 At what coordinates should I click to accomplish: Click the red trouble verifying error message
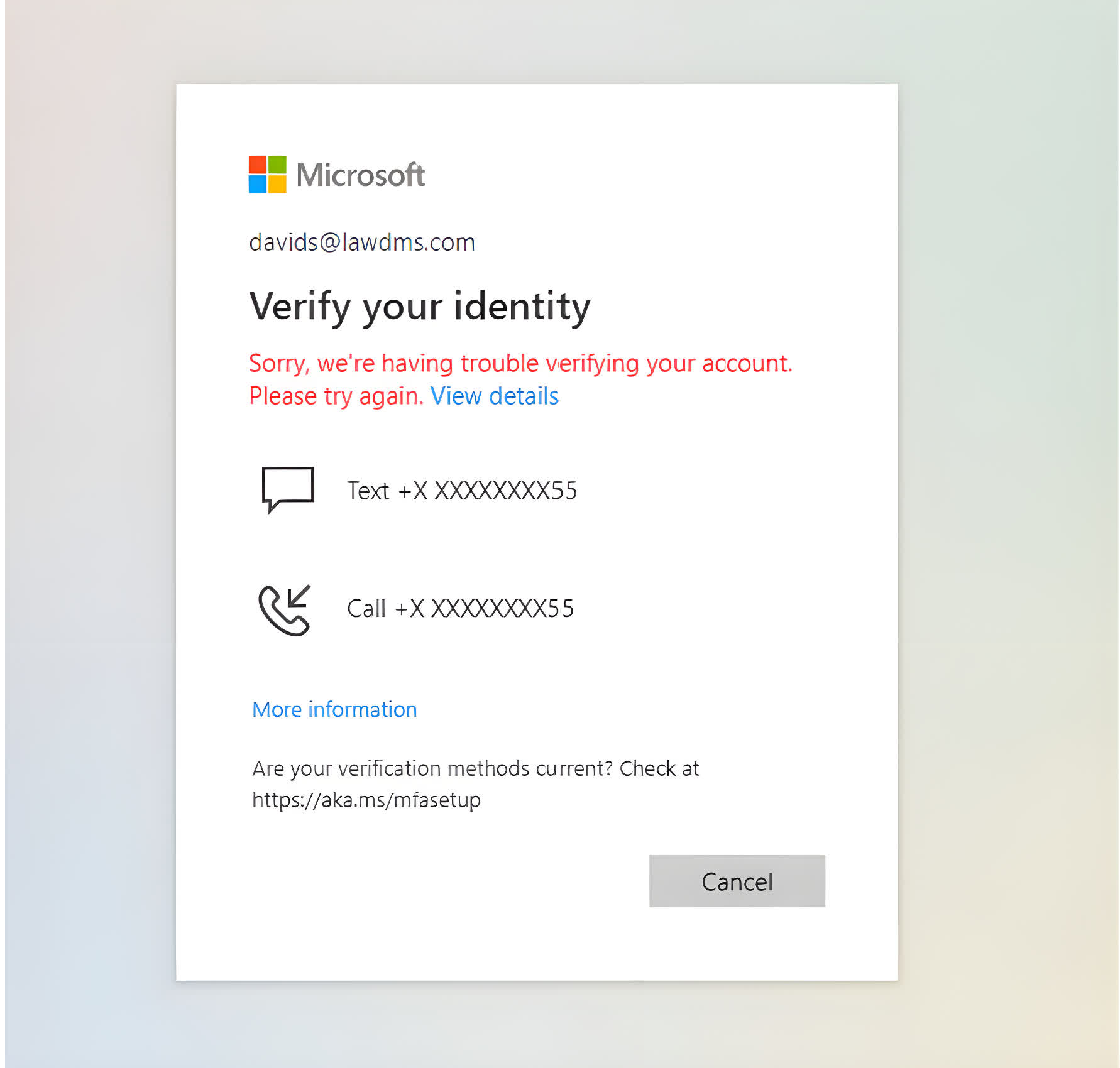(520, 380)
